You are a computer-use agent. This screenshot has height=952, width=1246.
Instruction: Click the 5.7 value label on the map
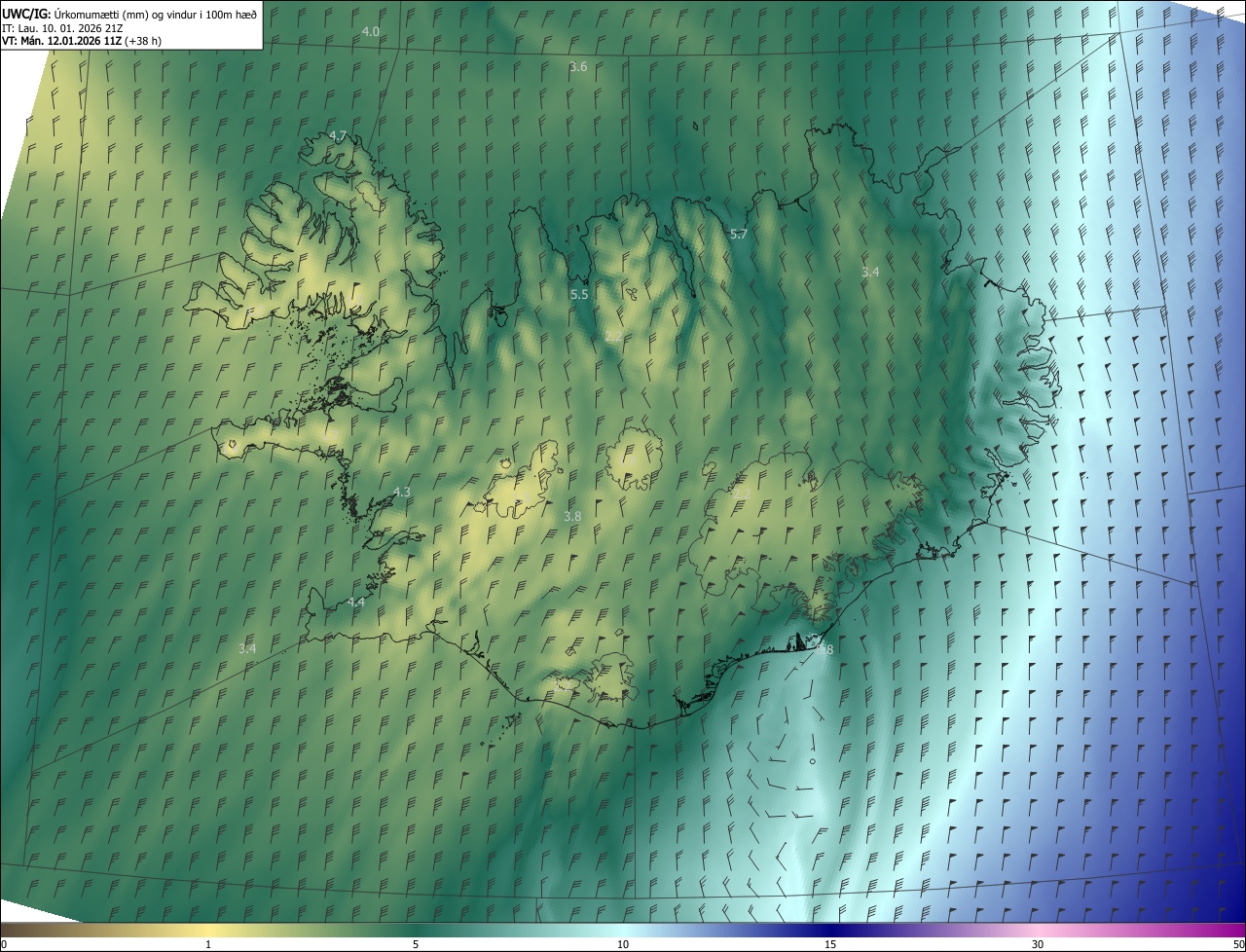739,234
